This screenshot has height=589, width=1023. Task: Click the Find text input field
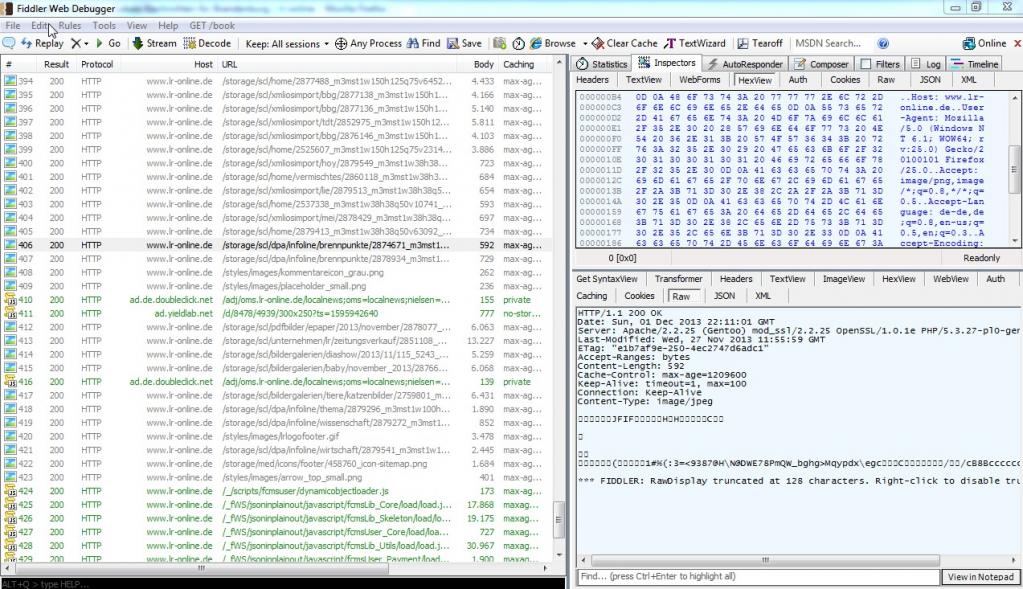(x=758, y=577)
